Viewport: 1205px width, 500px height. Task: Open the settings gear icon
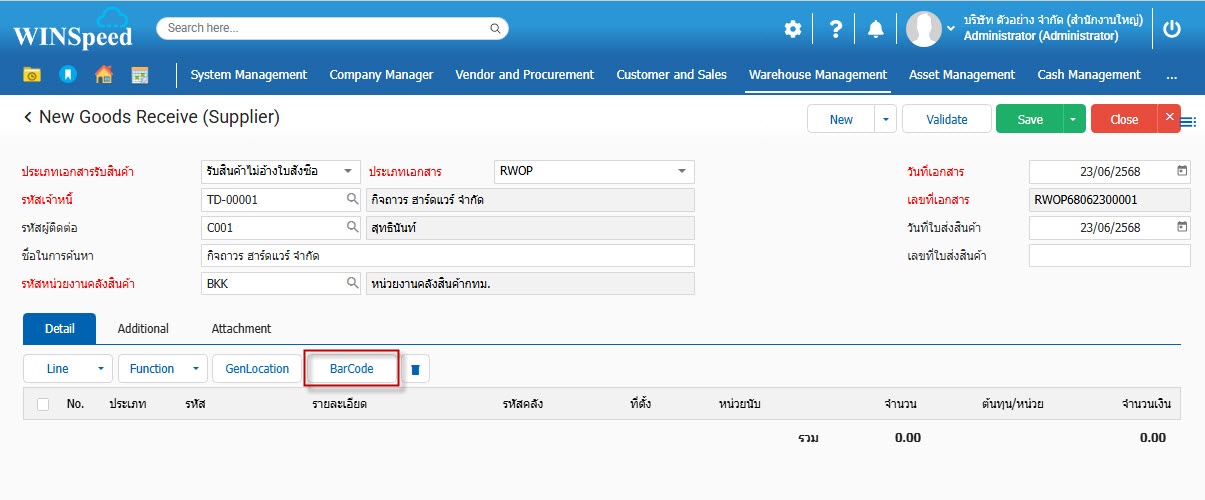tap(792, 29)
